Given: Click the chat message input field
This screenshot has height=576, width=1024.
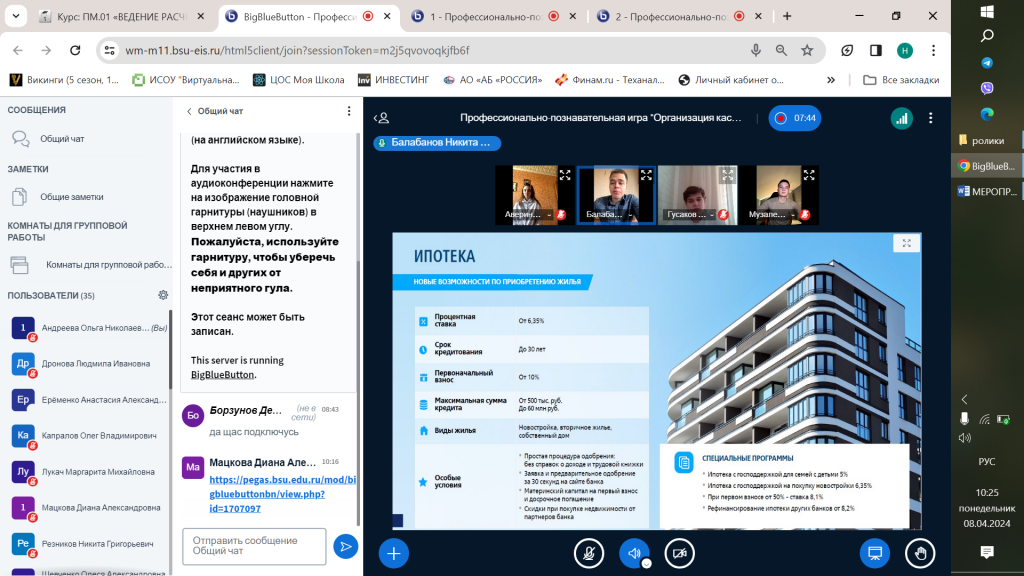Looking at the screenshot, I should click(254, 546).
